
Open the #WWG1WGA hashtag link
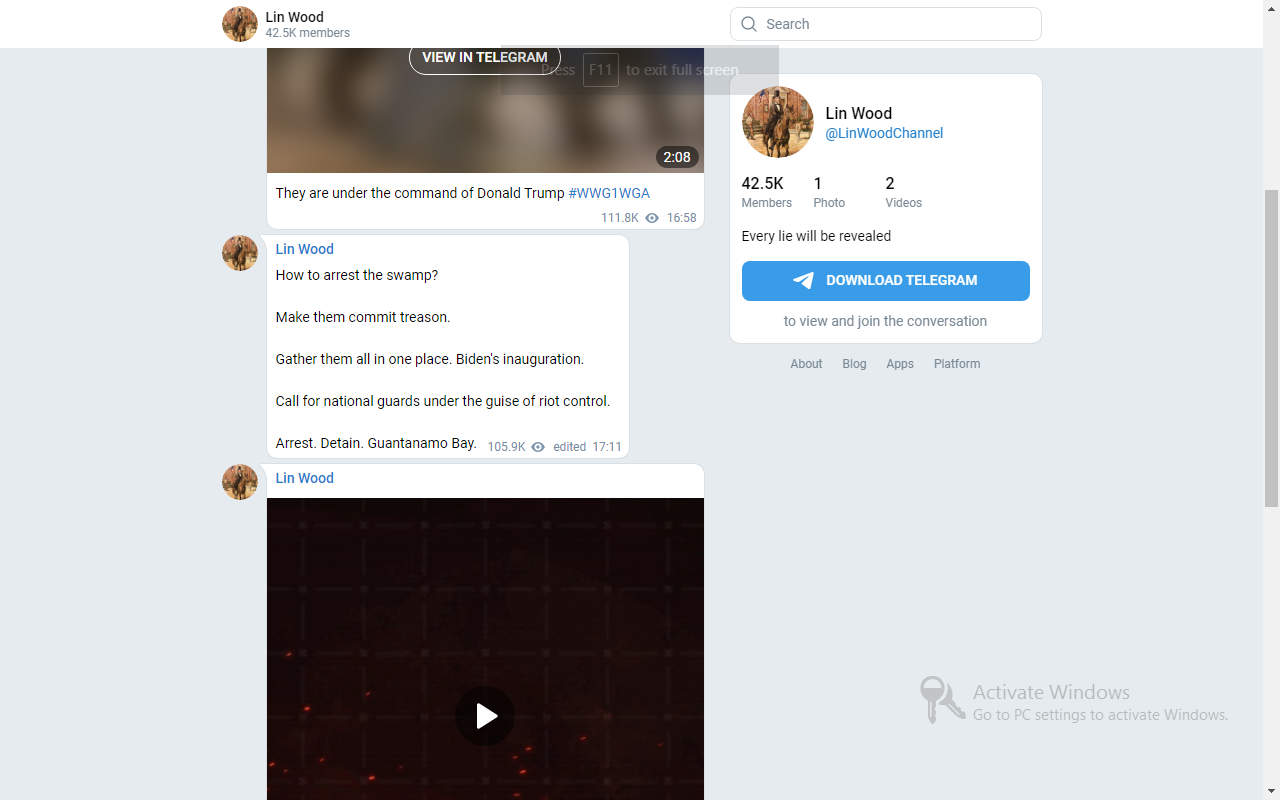click(609, 193)
